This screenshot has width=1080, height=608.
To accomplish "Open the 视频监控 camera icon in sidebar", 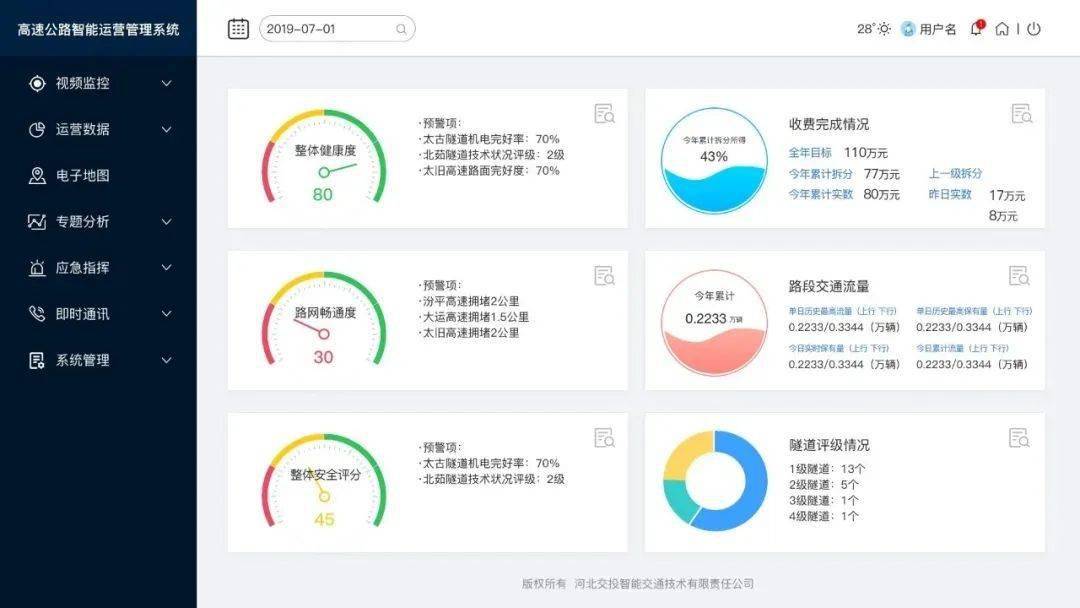I will [x=38, y=84].
